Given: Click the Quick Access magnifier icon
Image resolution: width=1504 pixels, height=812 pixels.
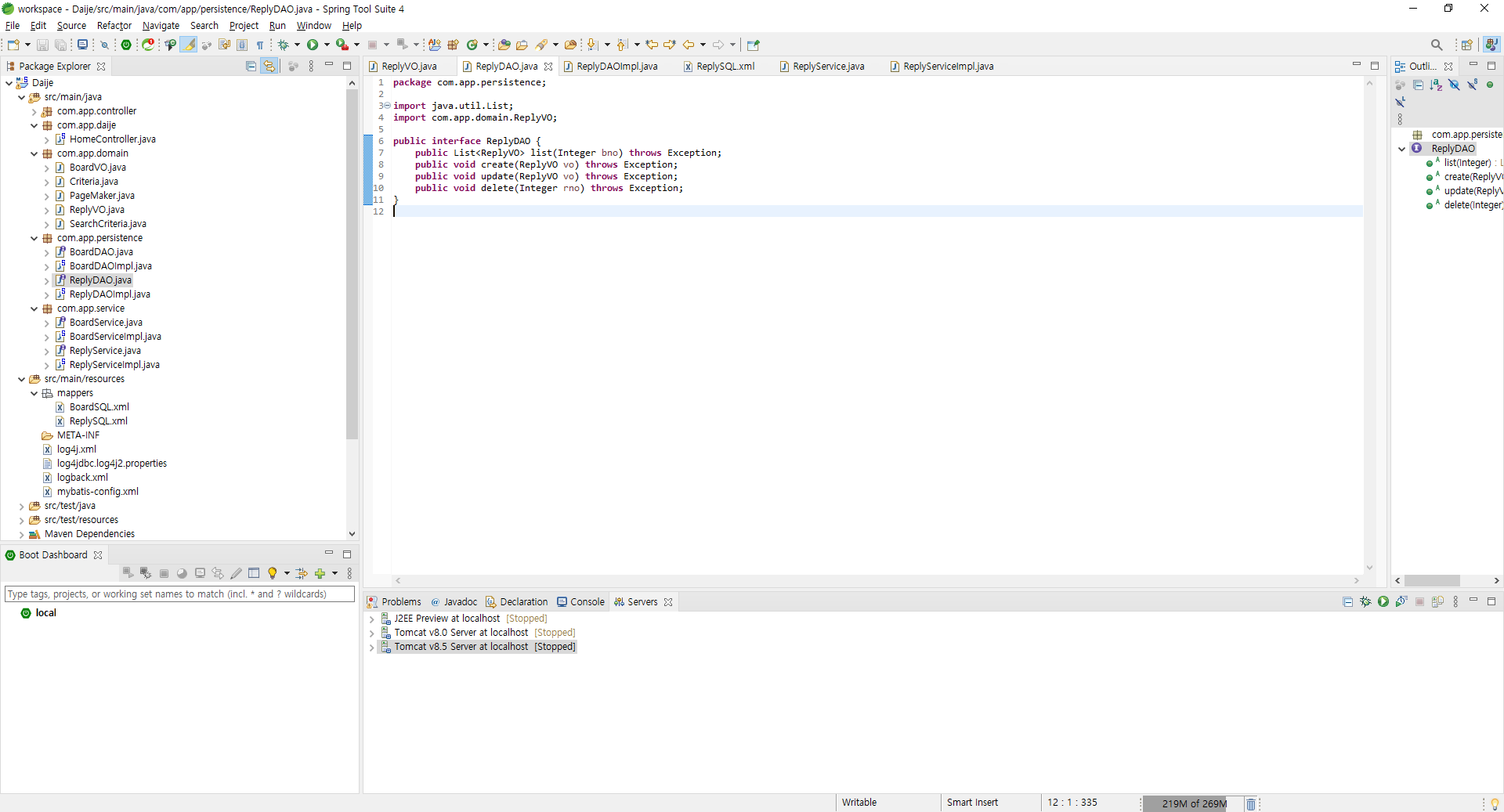Looking at the screenshot, I should 1437,45.
